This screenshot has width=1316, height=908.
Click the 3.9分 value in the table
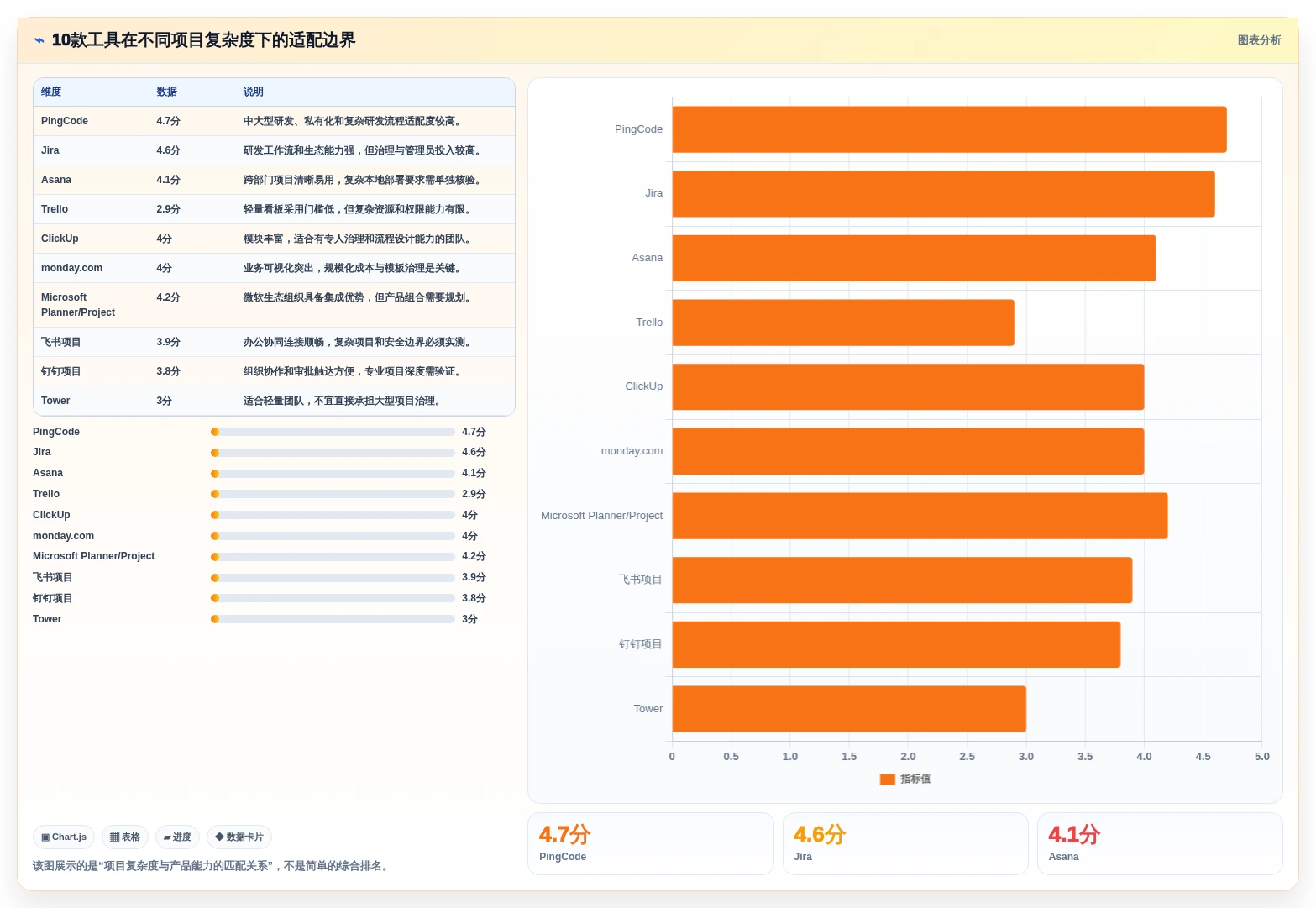click(x=168, y=342)
